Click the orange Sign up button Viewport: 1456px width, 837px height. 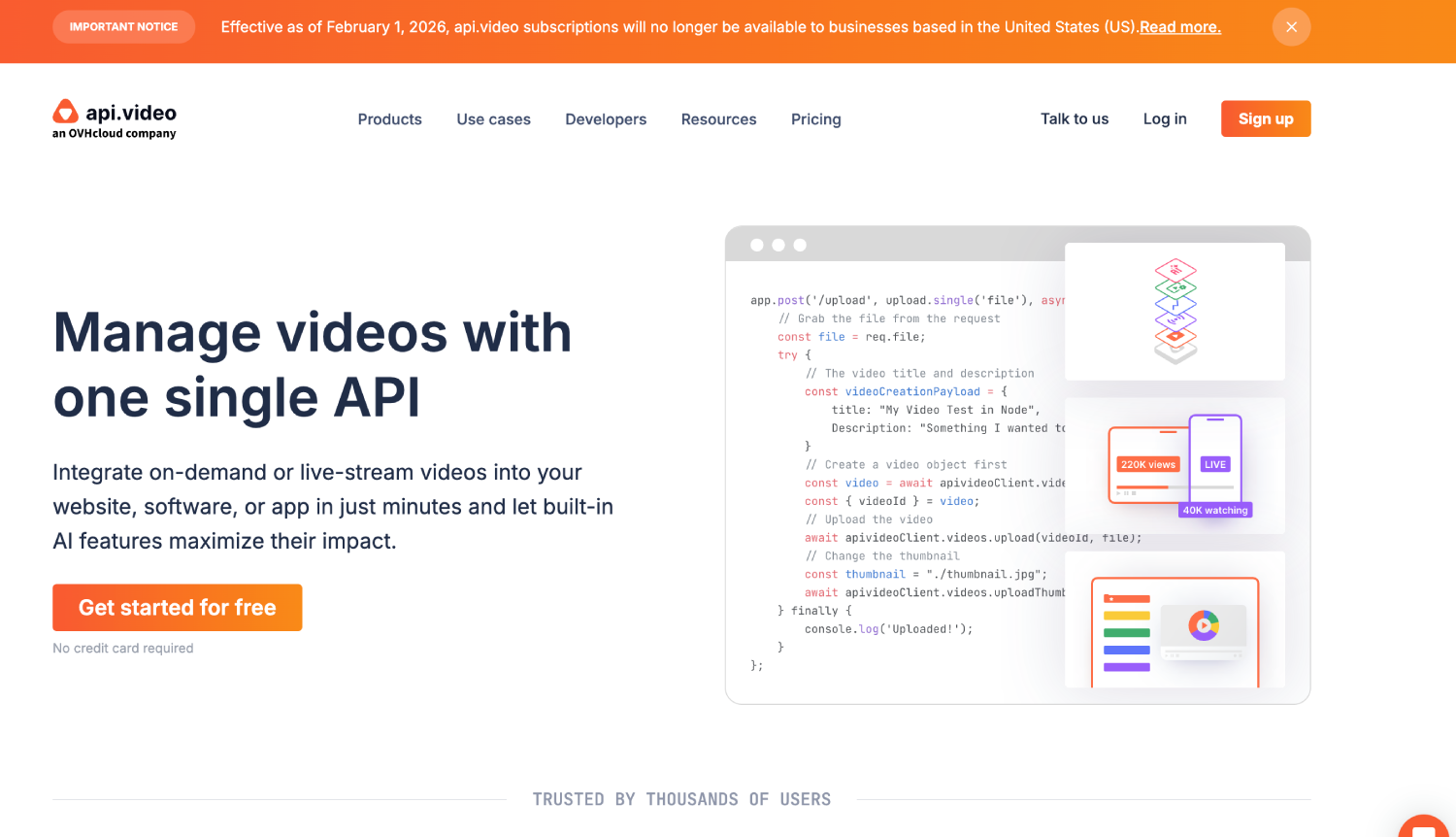(1266, 118)
